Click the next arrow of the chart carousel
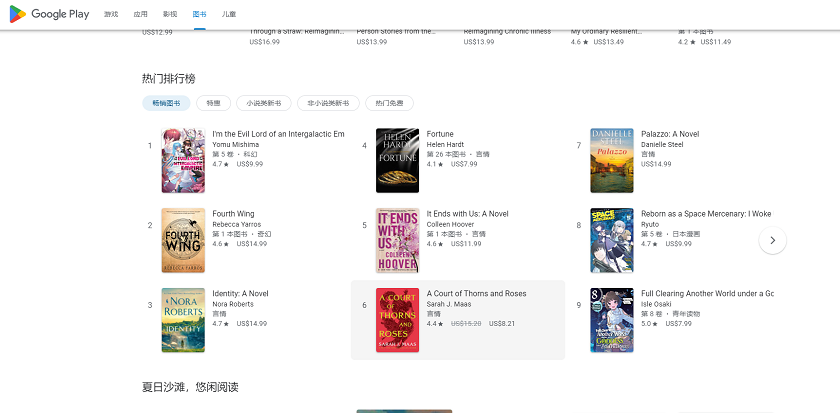The width and height of the screenshot is (840, 413). (772, 241)
